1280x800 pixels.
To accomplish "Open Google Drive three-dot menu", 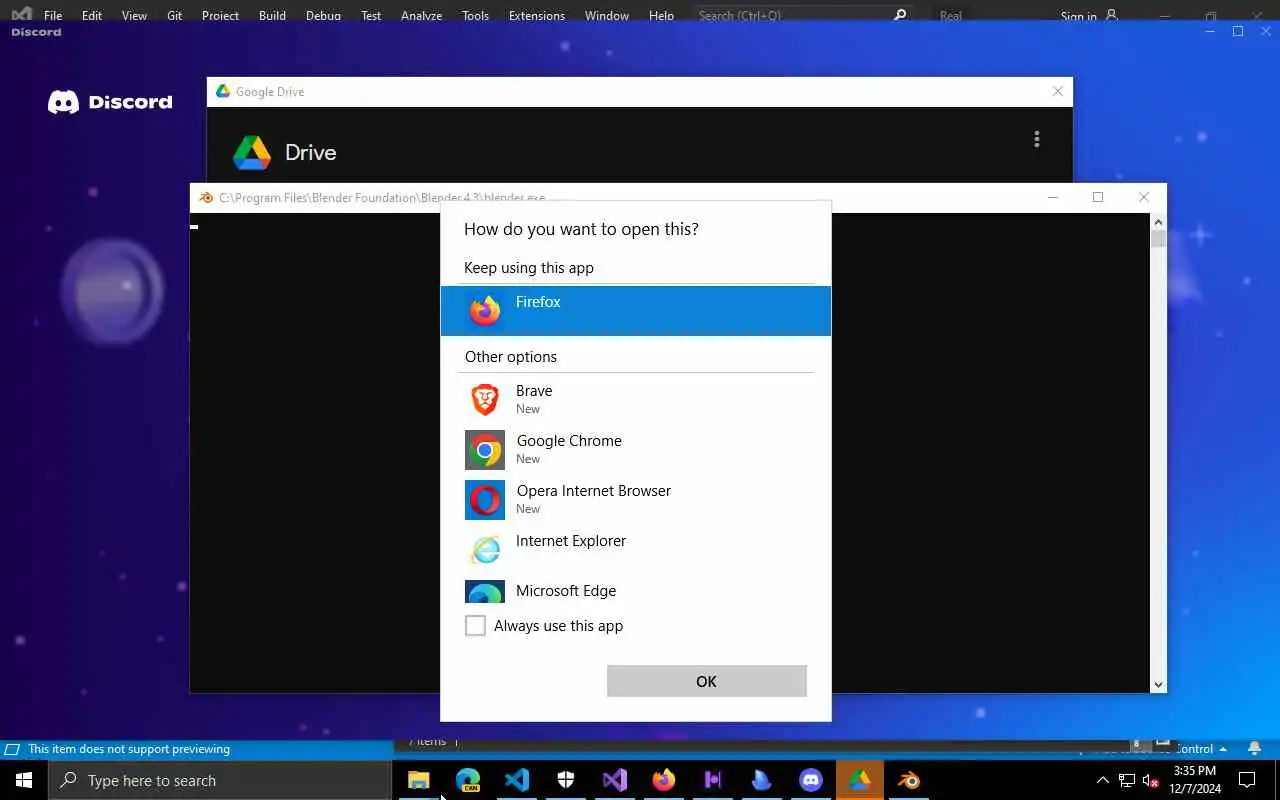I will pos(1037,139).
